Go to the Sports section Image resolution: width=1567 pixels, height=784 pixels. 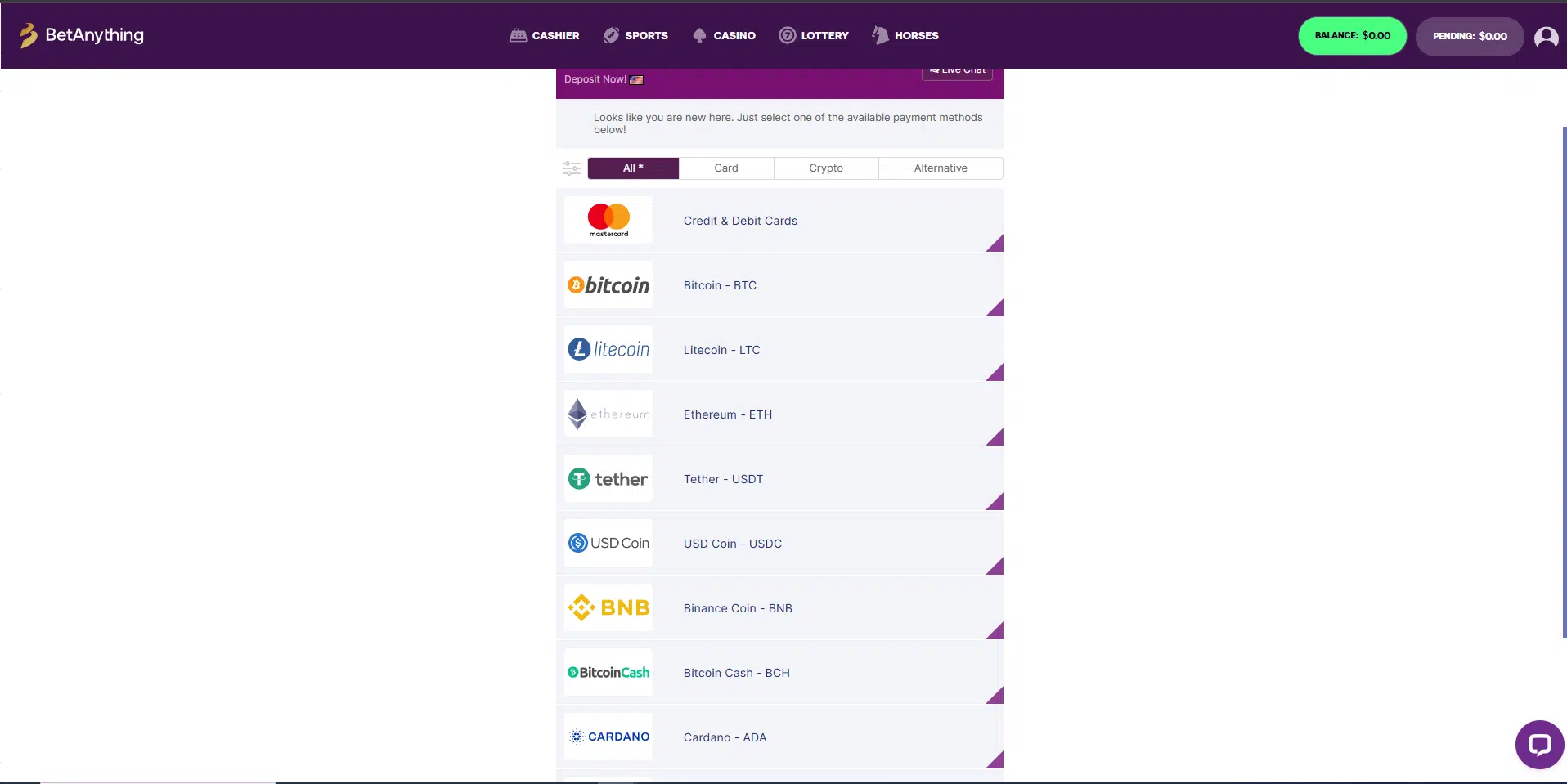click(x=635, y=35)
